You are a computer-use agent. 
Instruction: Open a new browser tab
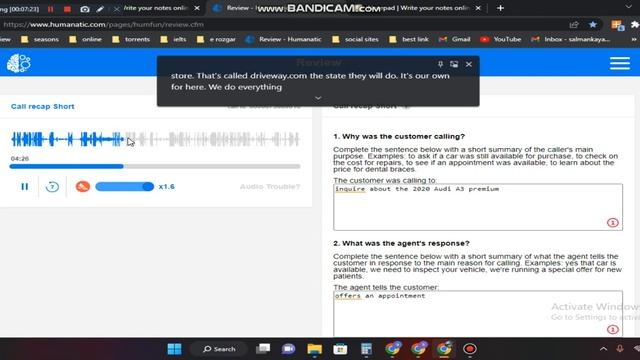[500, 8]
